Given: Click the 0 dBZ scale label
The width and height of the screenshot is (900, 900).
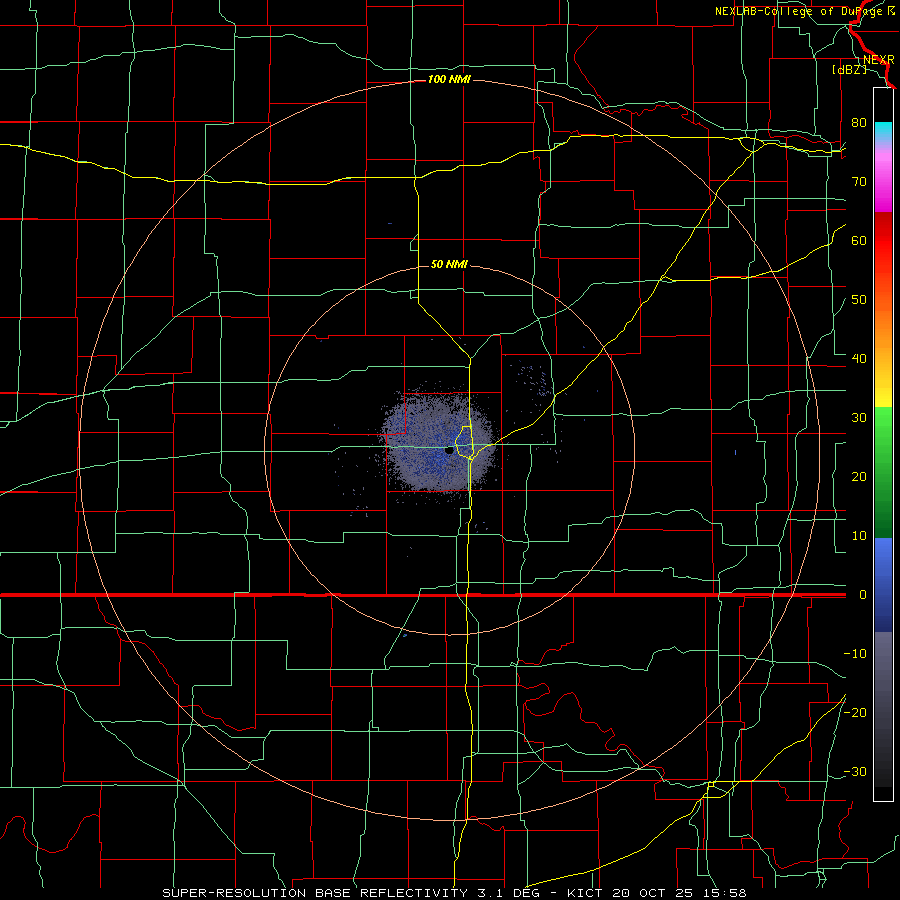Looking at the screenshot, I should click(863, 595).
